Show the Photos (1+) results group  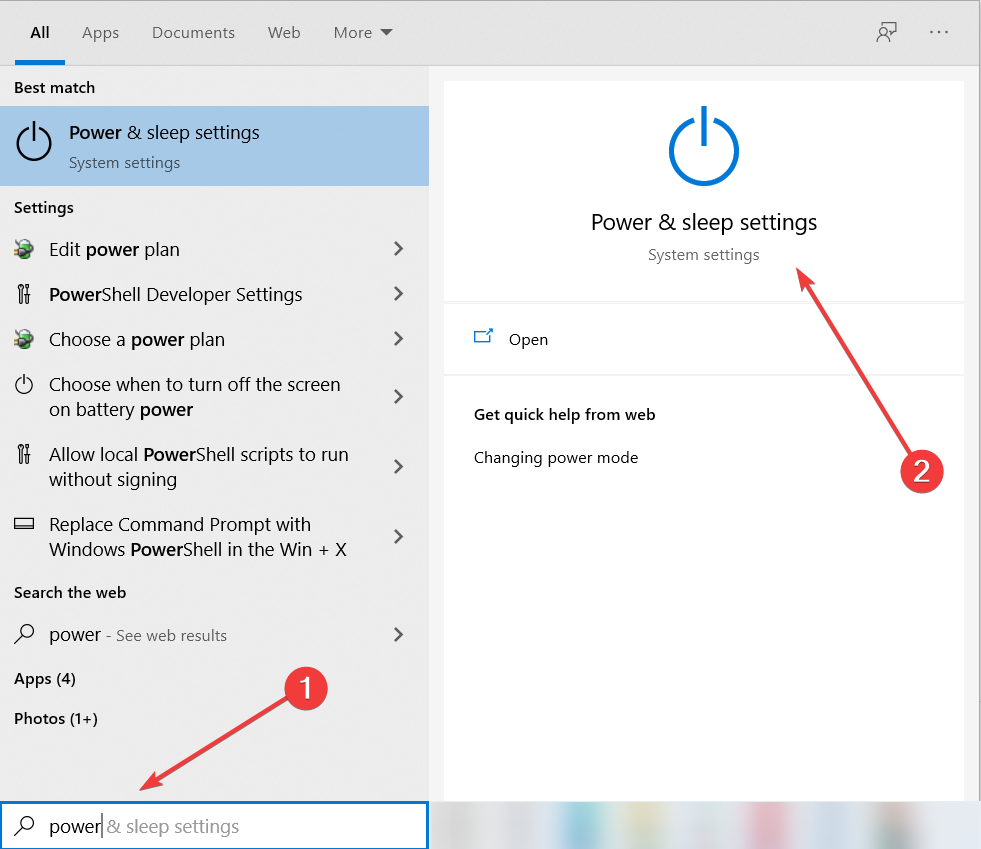pos(56,719)
